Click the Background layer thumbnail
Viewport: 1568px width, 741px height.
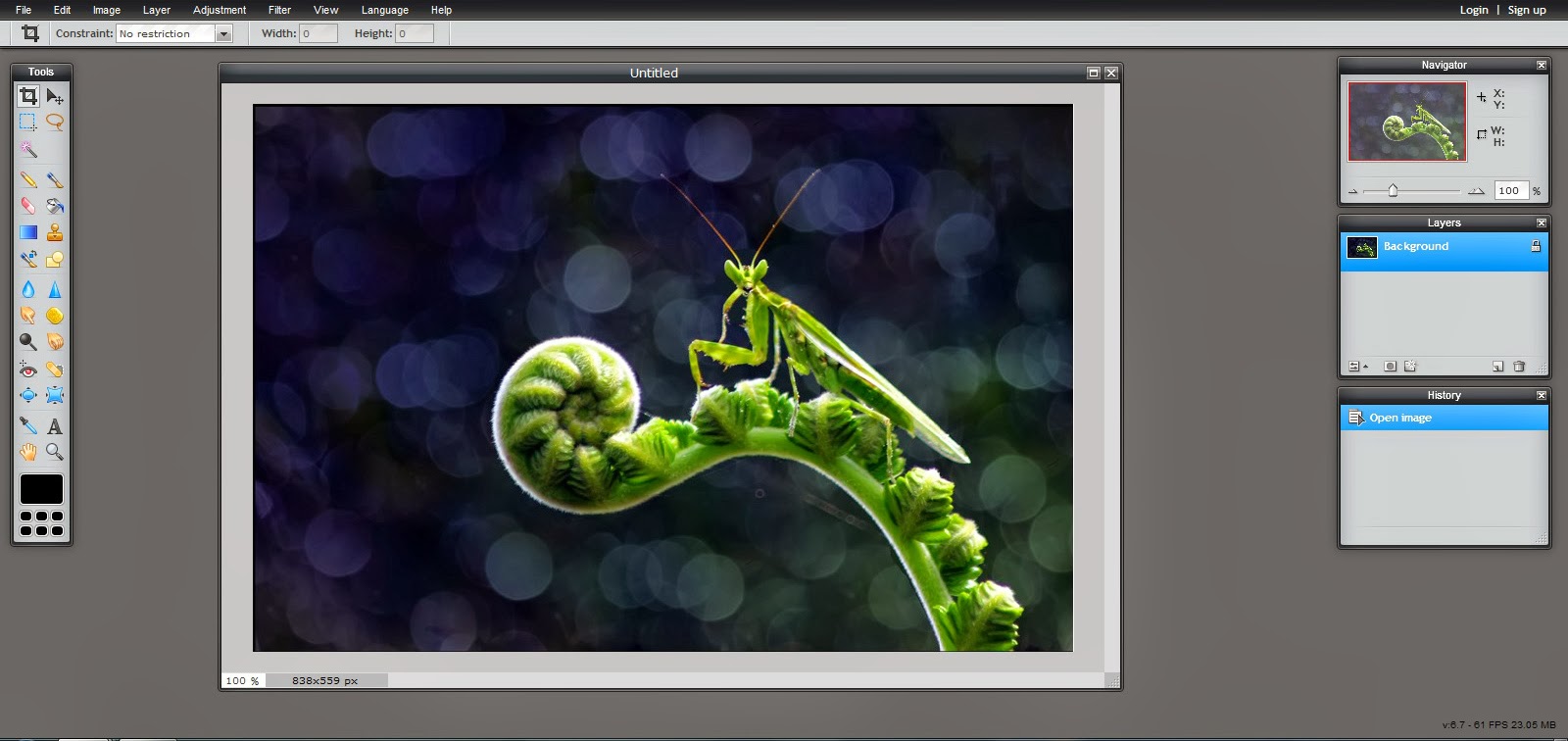[1361, 248]
